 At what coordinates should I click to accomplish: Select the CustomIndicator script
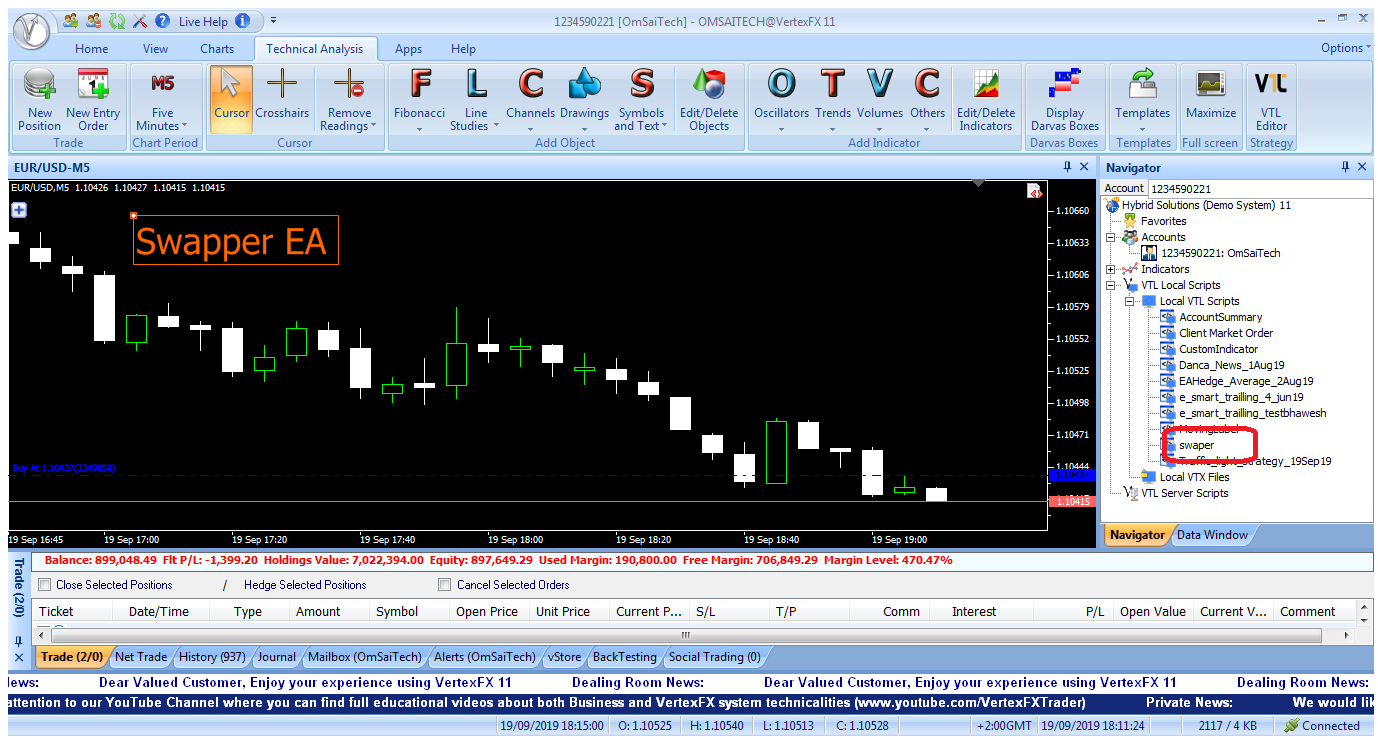pos(1218,349)
